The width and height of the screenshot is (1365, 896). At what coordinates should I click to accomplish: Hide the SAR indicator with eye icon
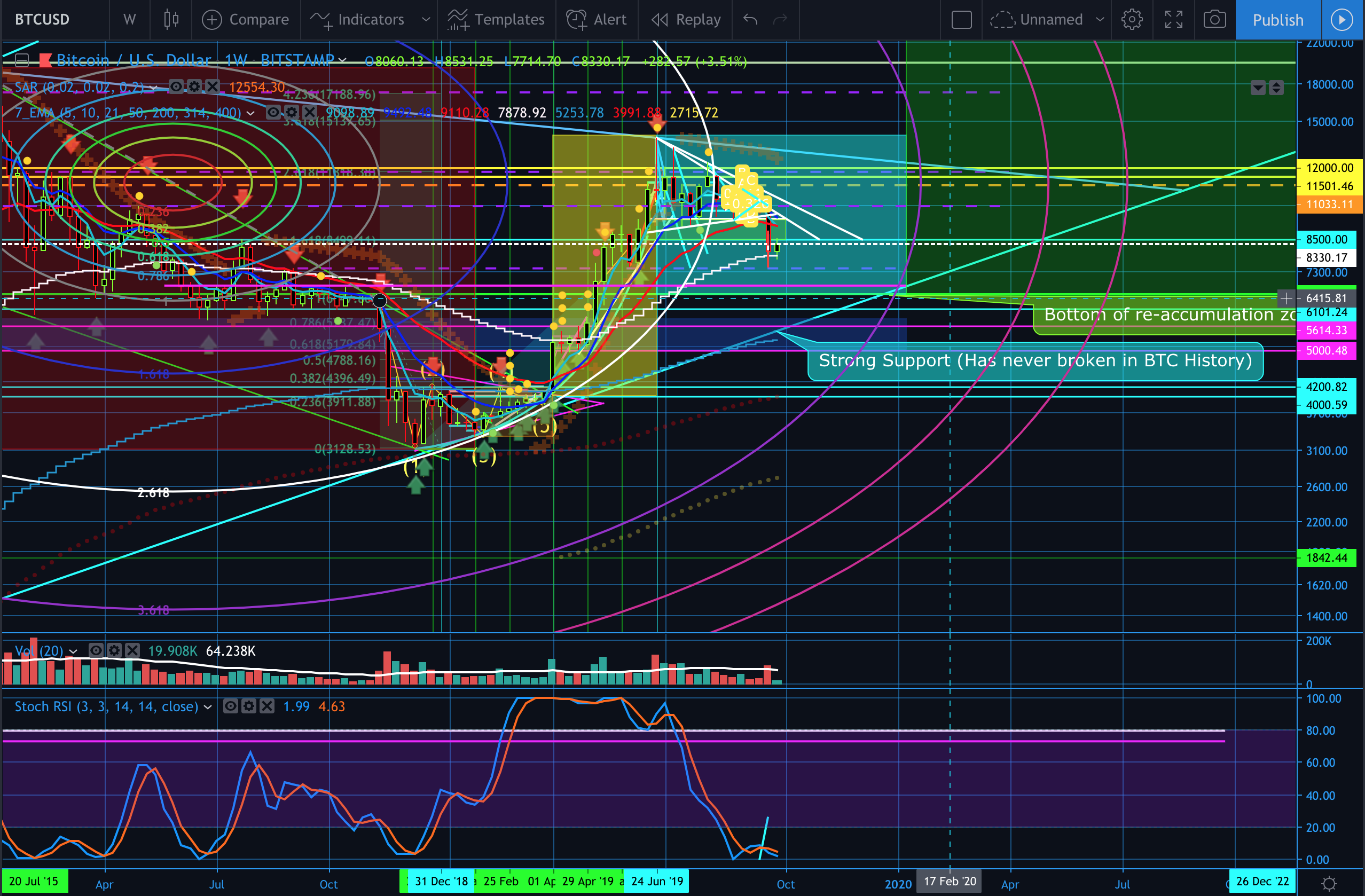click(176, 87)
